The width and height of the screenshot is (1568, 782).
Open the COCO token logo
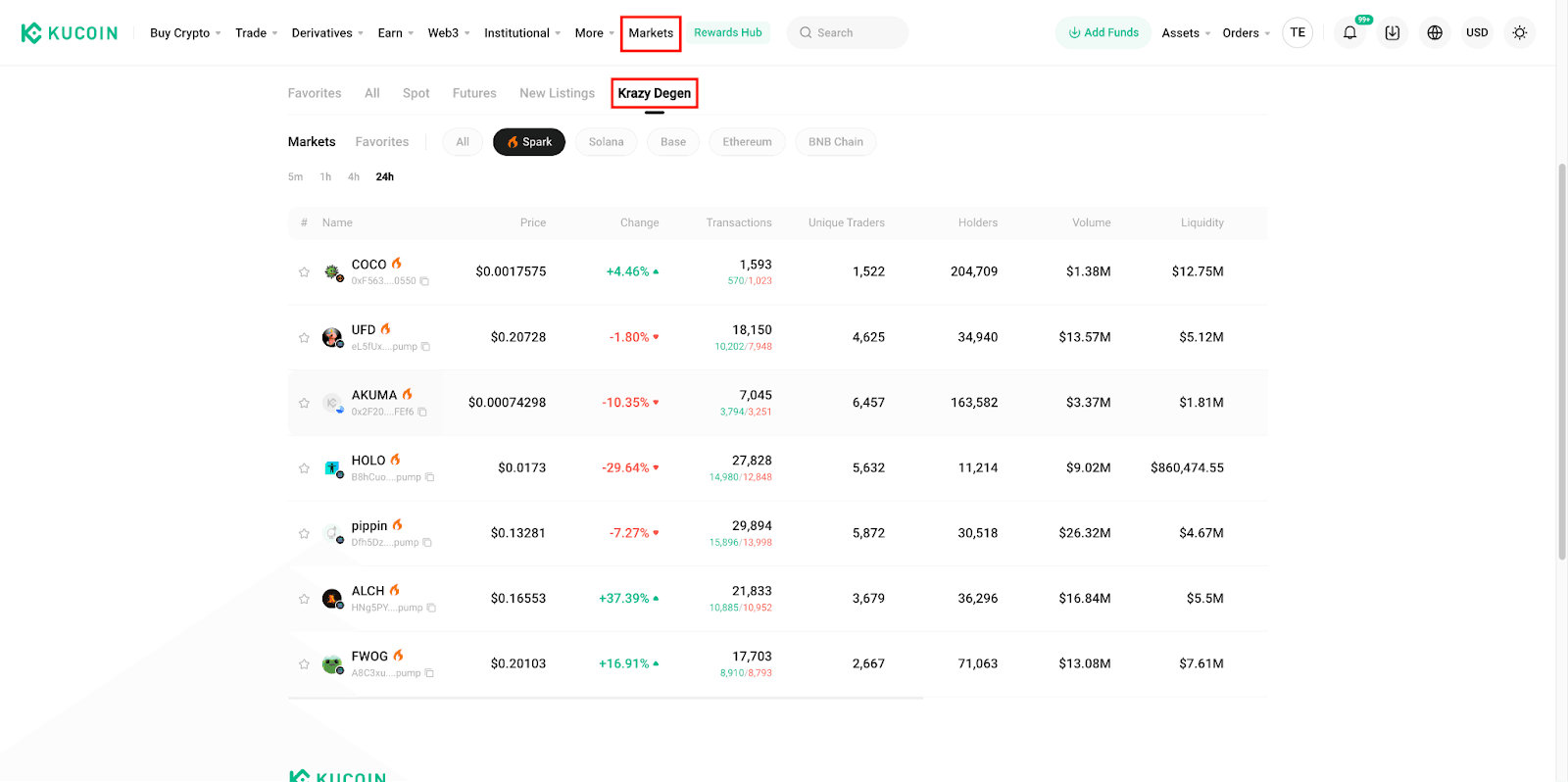click(333, 272)
